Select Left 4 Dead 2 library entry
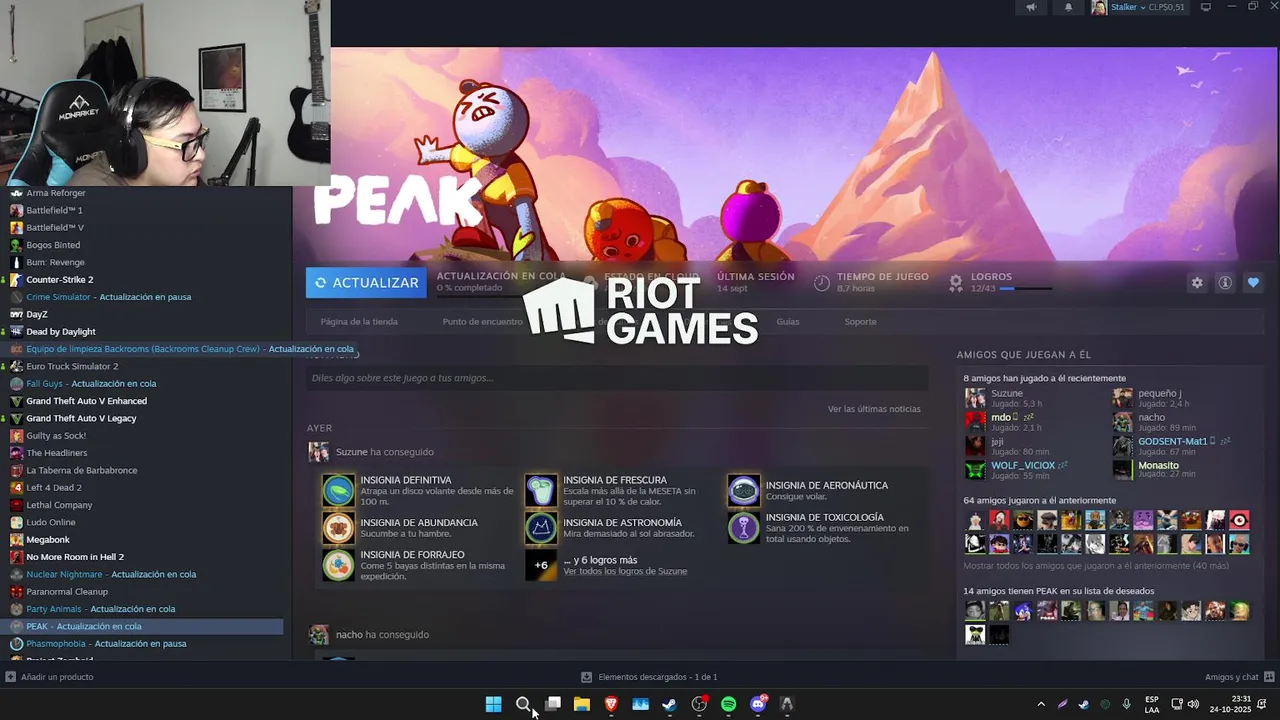 click(54, 488)
